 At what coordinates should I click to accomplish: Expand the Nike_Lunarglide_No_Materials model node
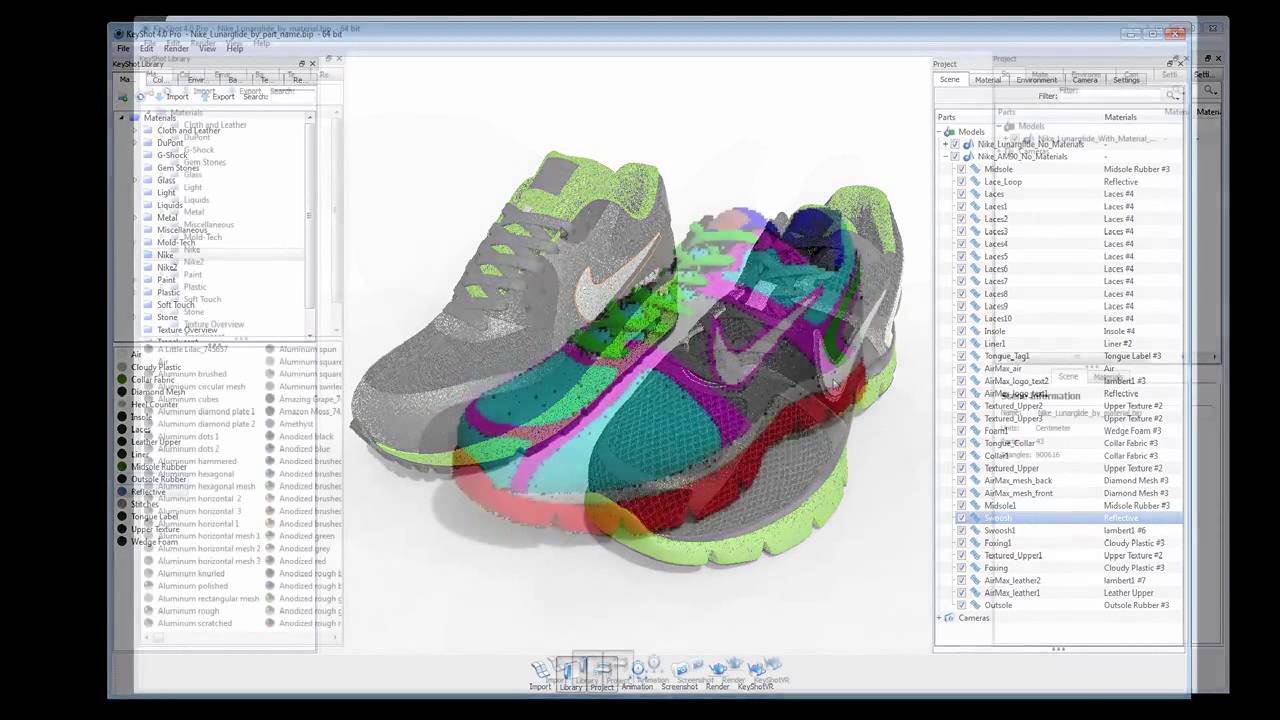pos(945,144)
